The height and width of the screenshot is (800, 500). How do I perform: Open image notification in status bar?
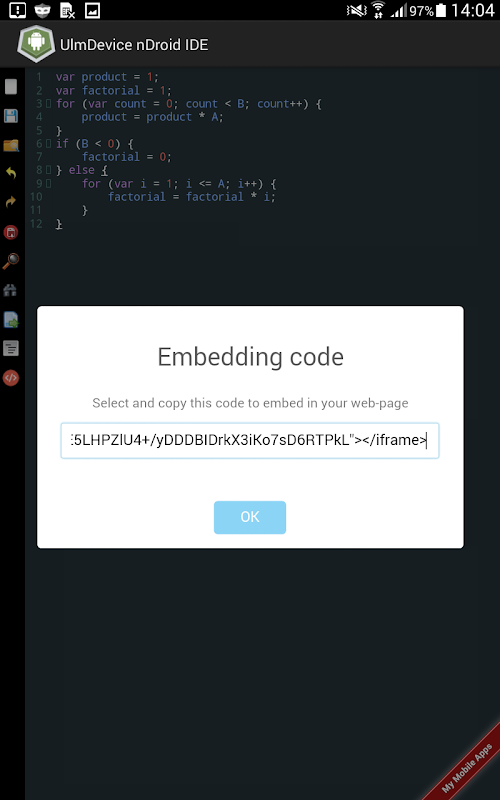click(92, 10)
